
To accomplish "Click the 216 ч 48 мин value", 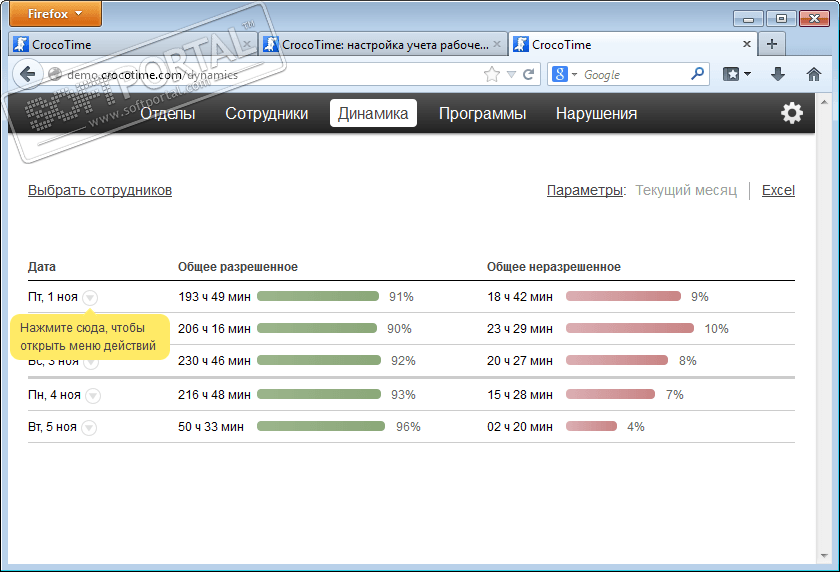I will point(214,395).
